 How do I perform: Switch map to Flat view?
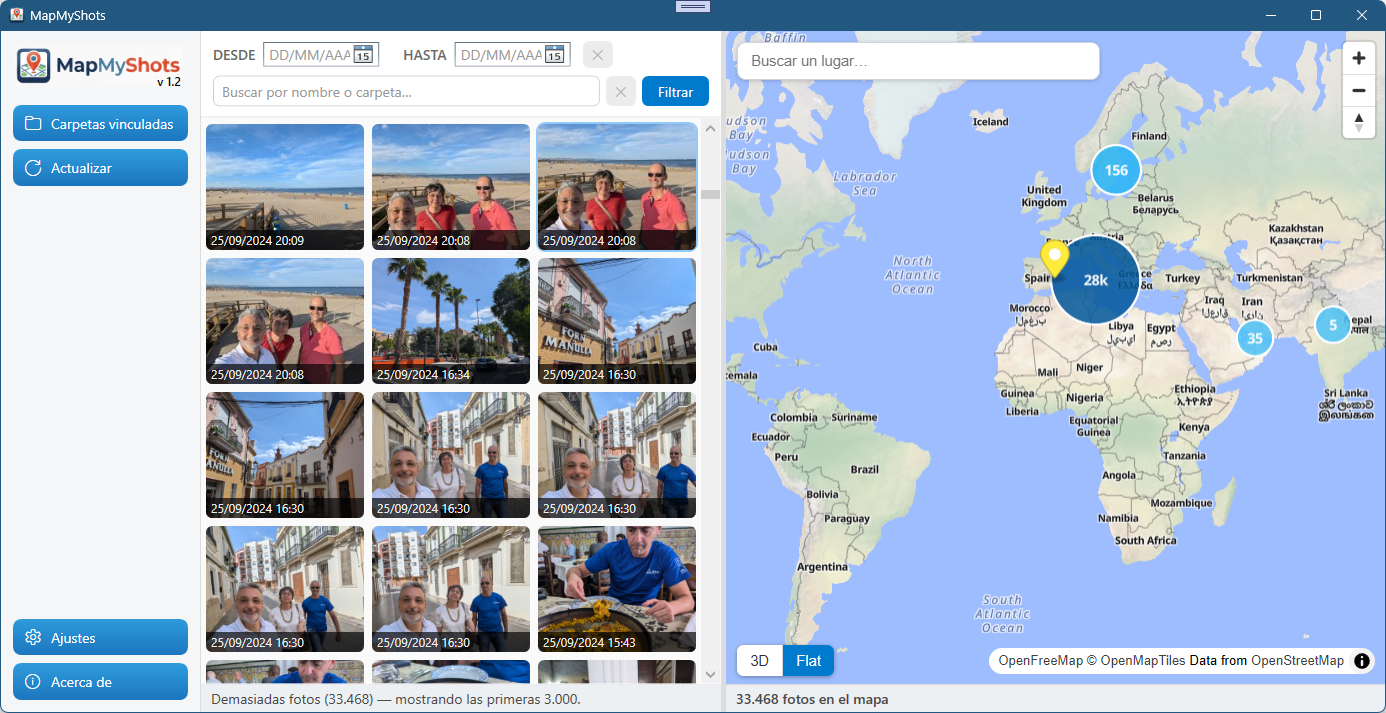(x=808, y=661)
